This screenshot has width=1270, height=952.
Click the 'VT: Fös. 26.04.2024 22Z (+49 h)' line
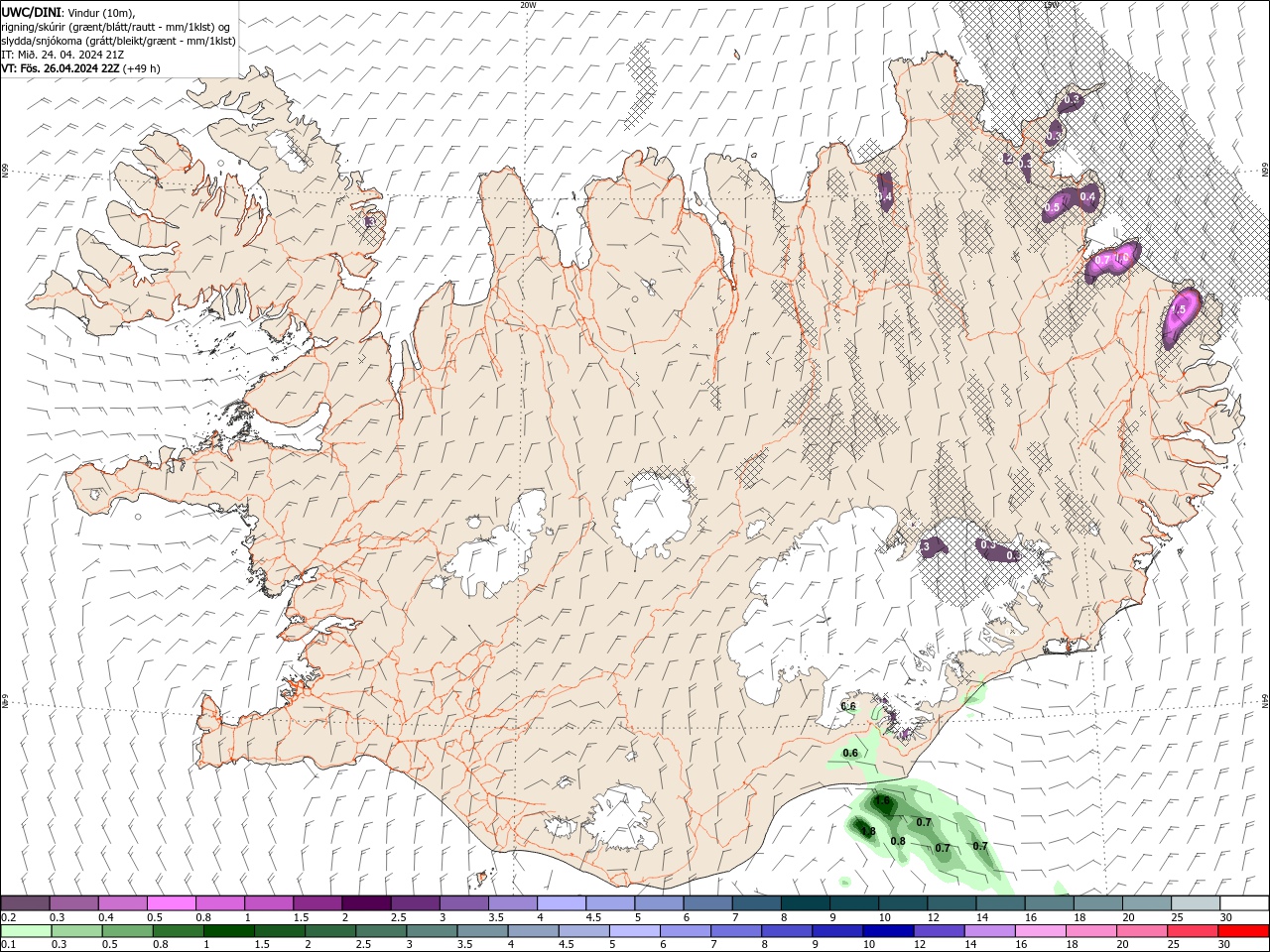80,68
